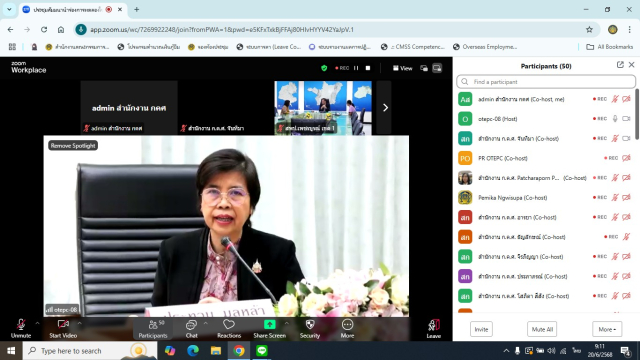Expand audio options arrow beside Unmute
This screenshot has width=640, height=360.
37,324
